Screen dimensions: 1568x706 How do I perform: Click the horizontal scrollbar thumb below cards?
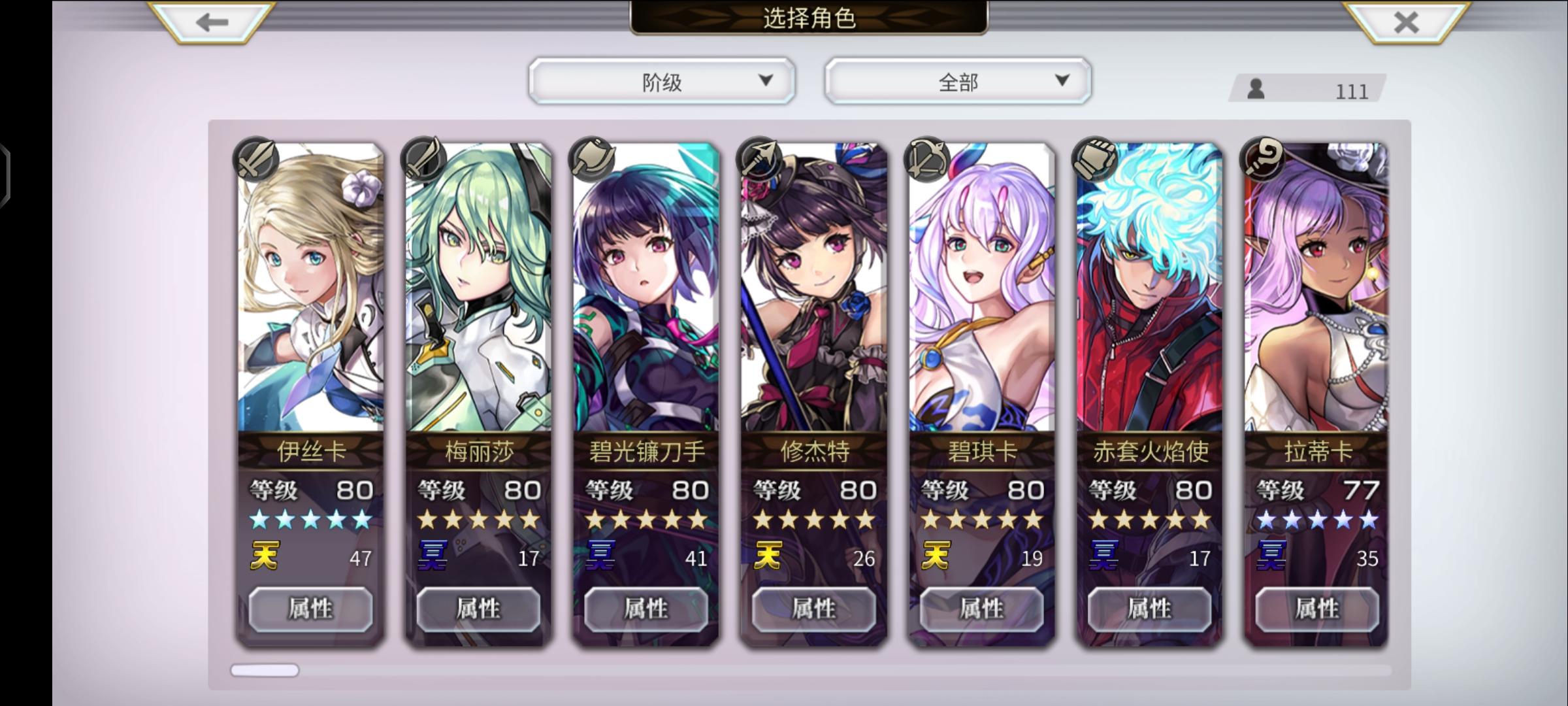[265, 670]
